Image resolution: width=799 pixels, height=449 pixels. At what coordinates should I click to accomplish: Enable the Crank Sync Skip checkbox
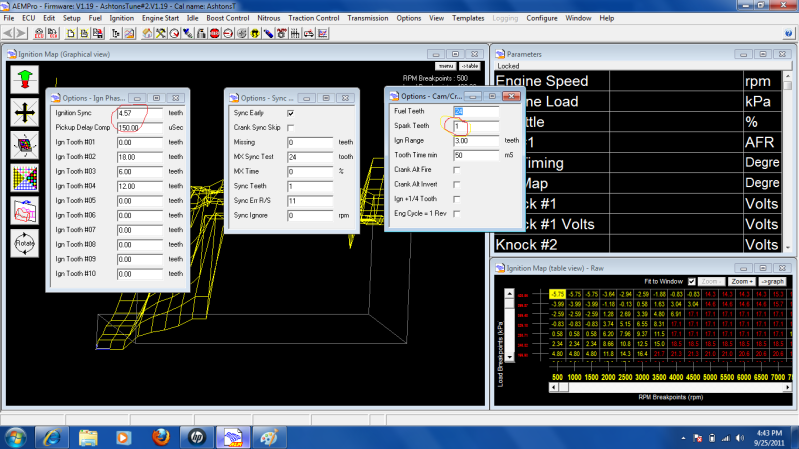(290, 128)
